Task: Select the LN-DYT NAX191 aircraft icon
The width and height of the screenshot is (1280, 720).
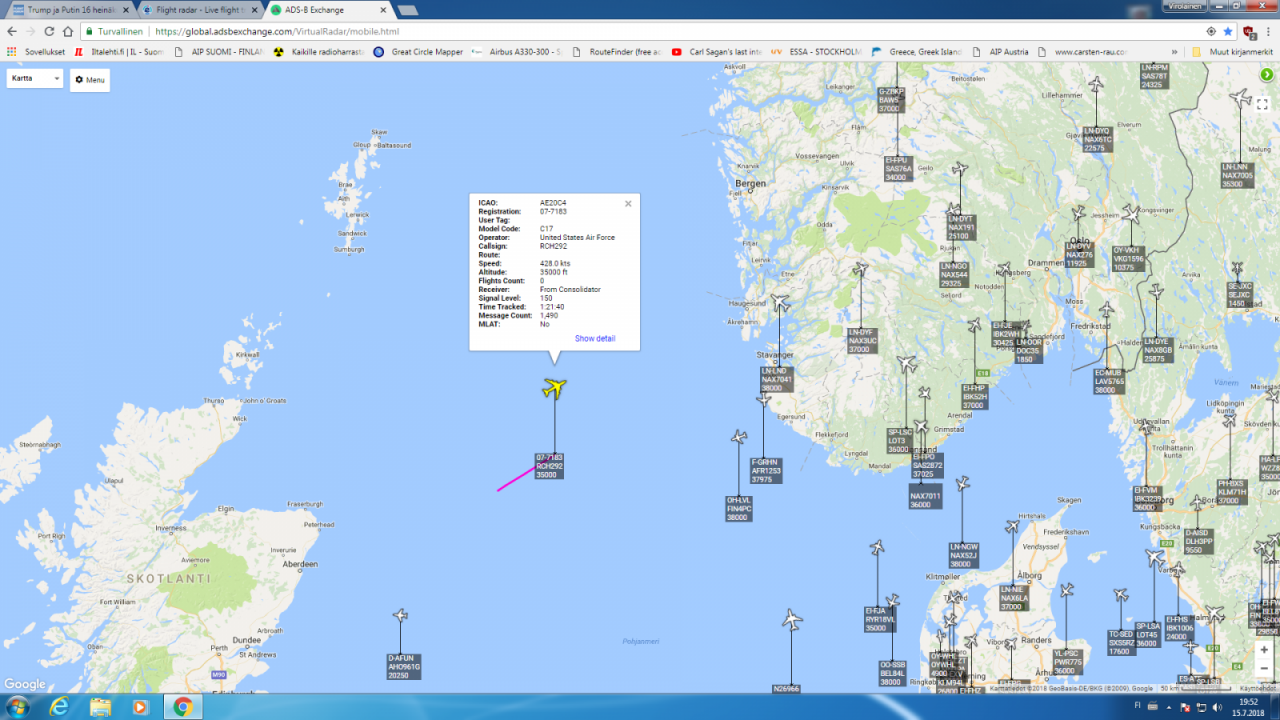Action: click(x=960, y=169)
